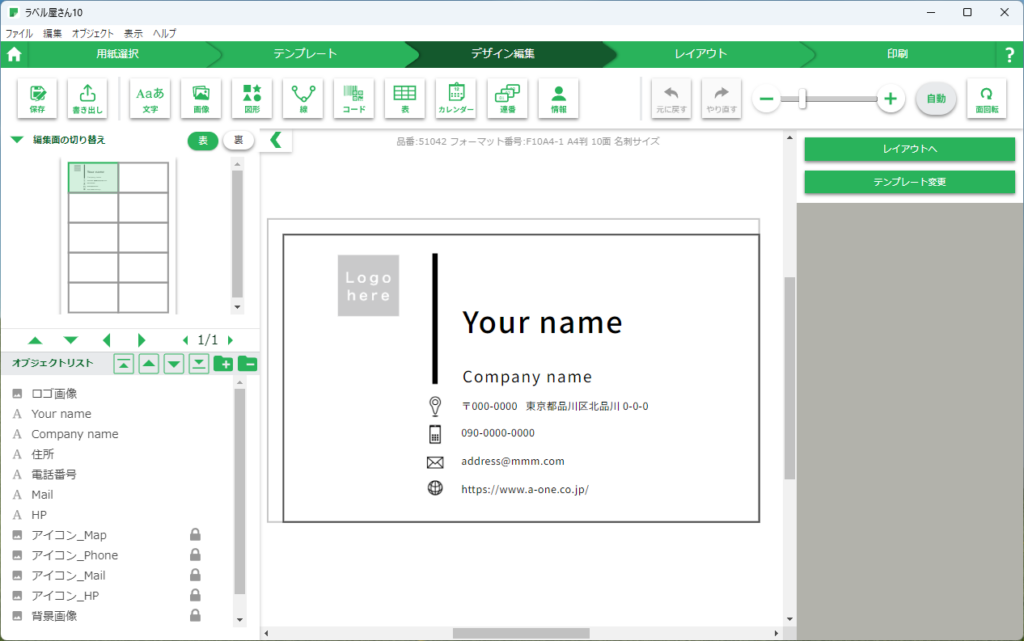Toggle the 自動 auto zoom button
Image resolution: width=1024 pixels, height=641 pixels.
[x=936, y=98]
